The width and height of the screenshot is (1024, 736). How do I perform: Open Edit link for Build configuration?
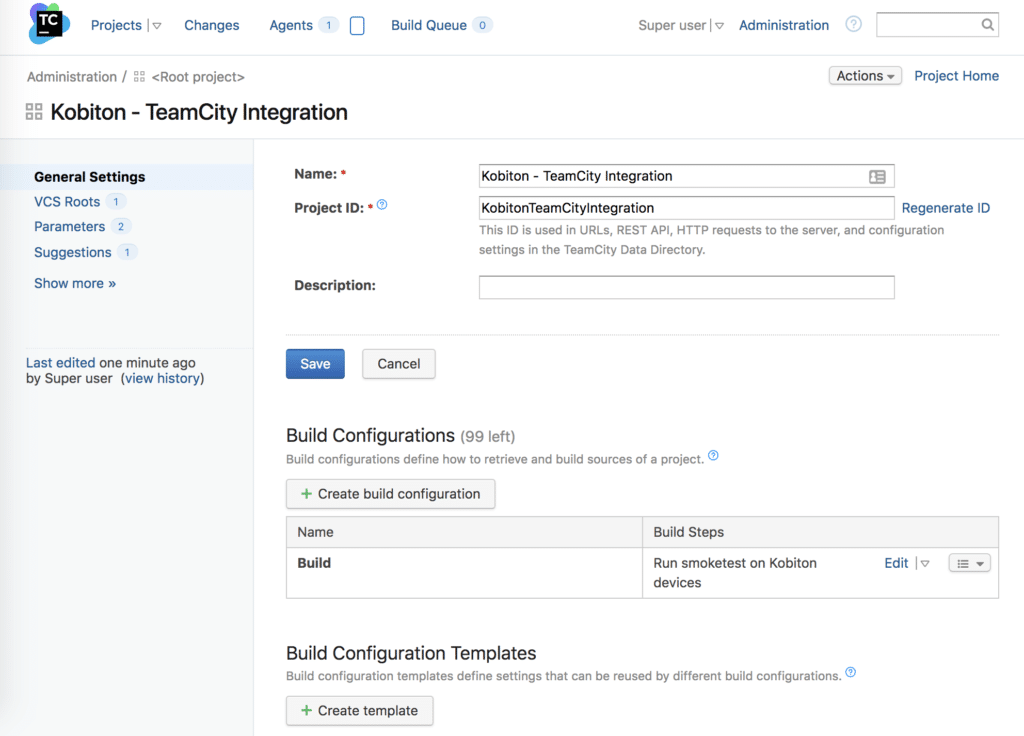pyautogui.click(x=896, y=563)
